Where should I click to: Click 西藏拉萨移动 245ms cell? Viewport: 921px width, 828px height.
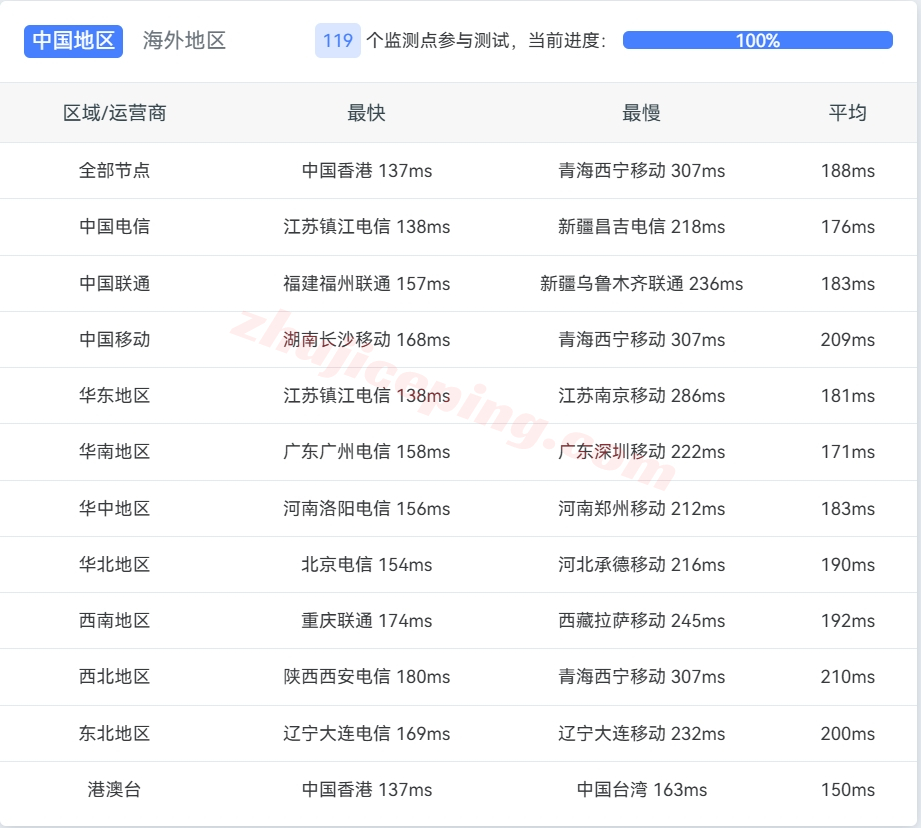(x=641, y=621)
